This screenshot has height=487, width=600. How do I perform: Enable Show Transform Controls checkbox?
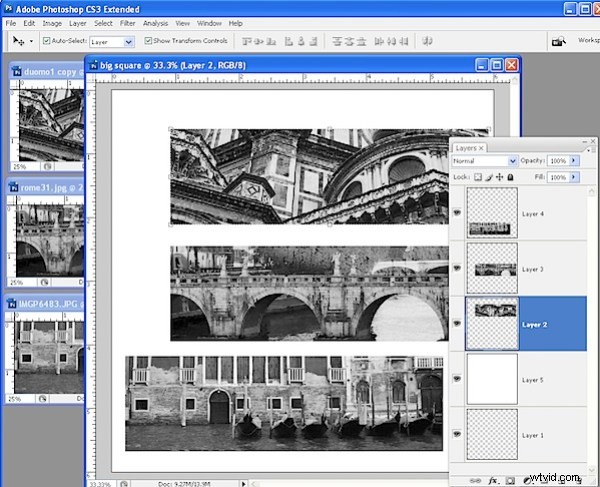pos(148,41)
